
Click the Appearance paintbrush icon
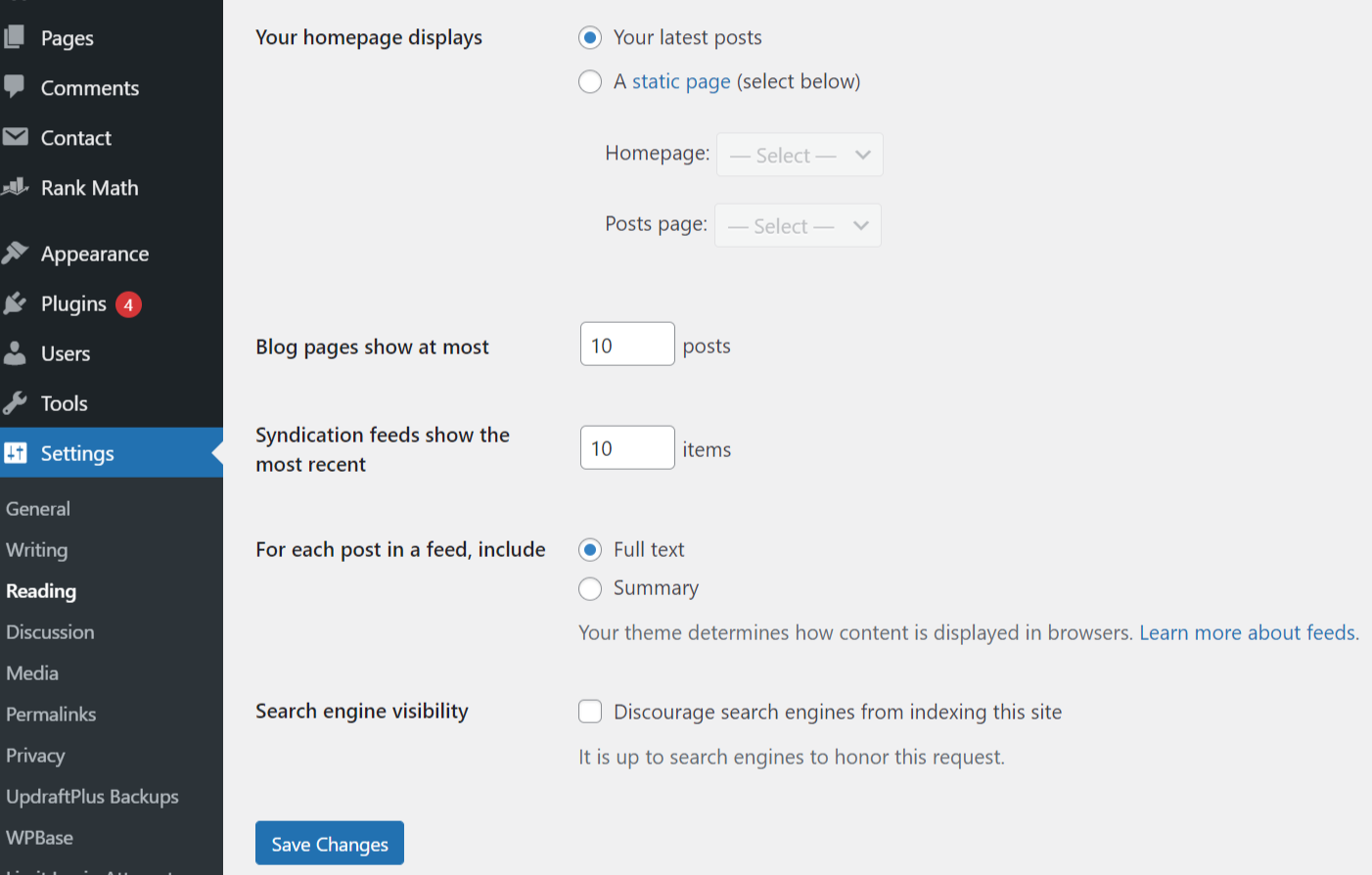(x=17, y=253)
